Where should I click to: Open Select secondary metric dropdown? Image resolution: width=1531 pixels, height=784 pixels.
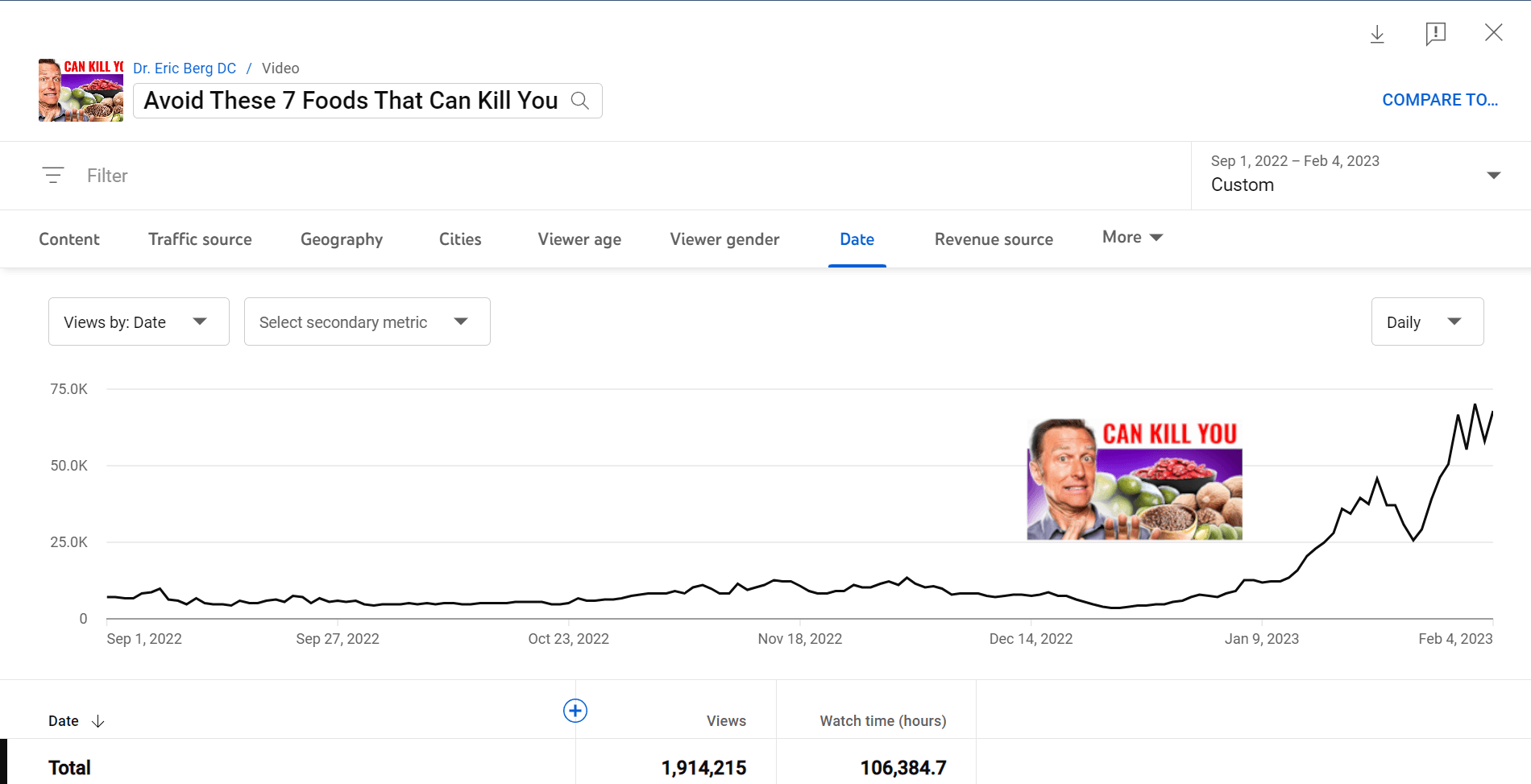click(x=367, y=321)
